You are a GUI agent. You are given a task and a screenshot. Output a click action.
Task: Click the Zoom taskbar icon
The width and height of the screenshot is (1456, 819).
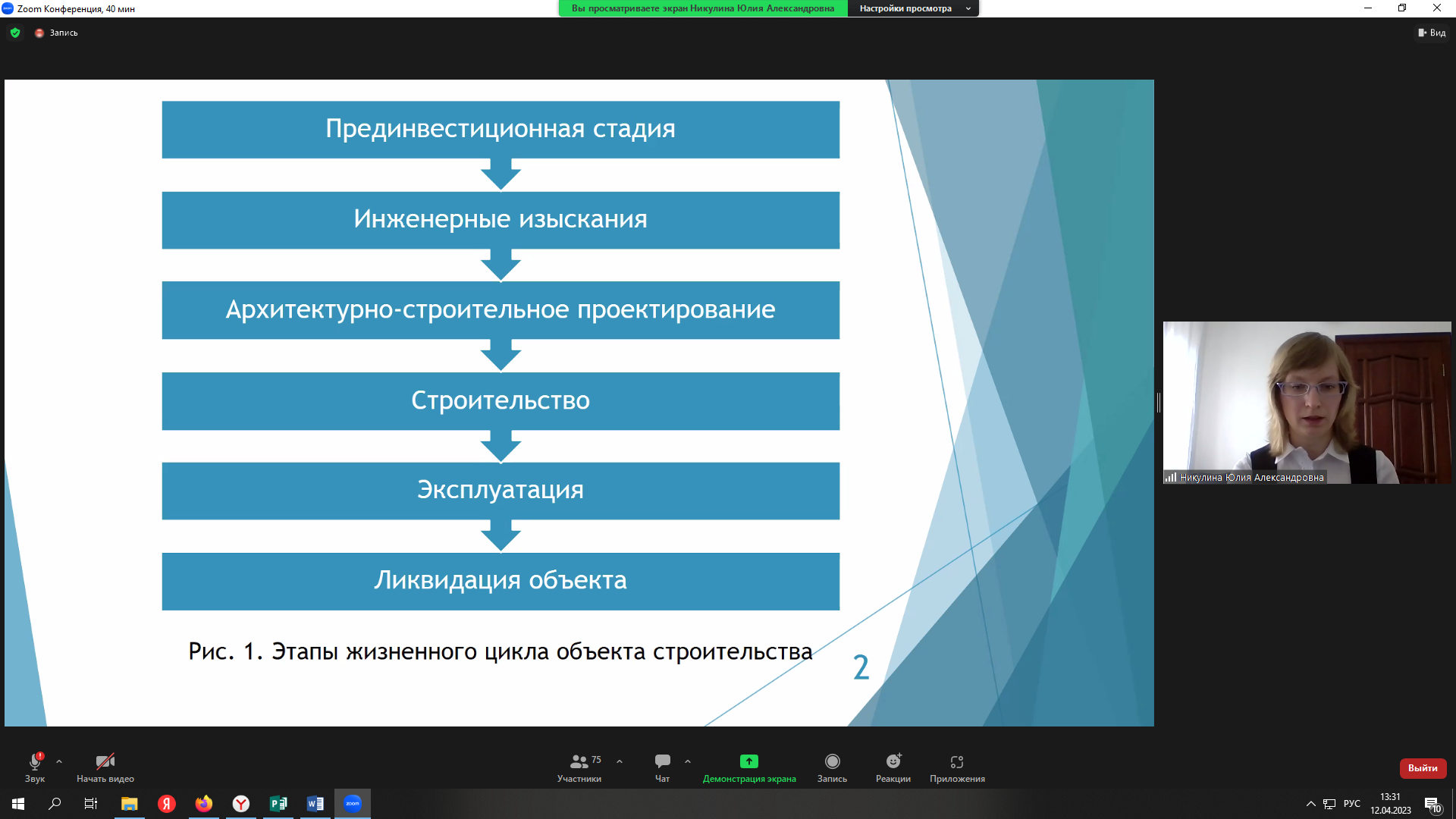point(353,804)
